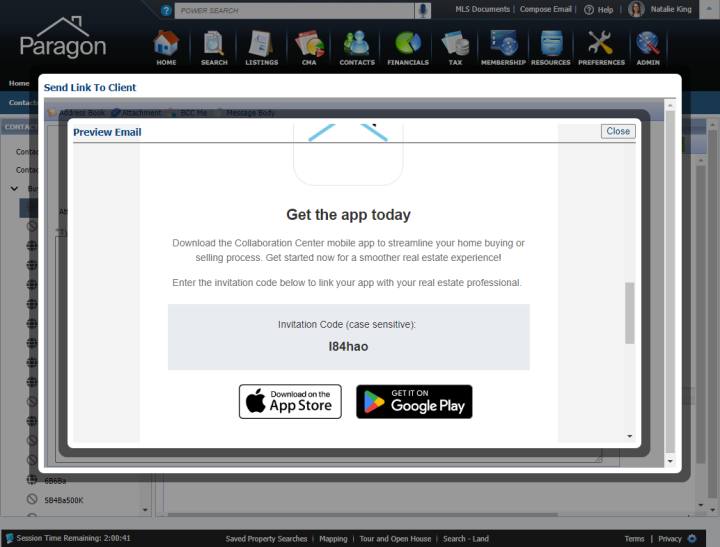Click the Get the app today heading
The width and height of the screenshot is (720, 547).
348,214
